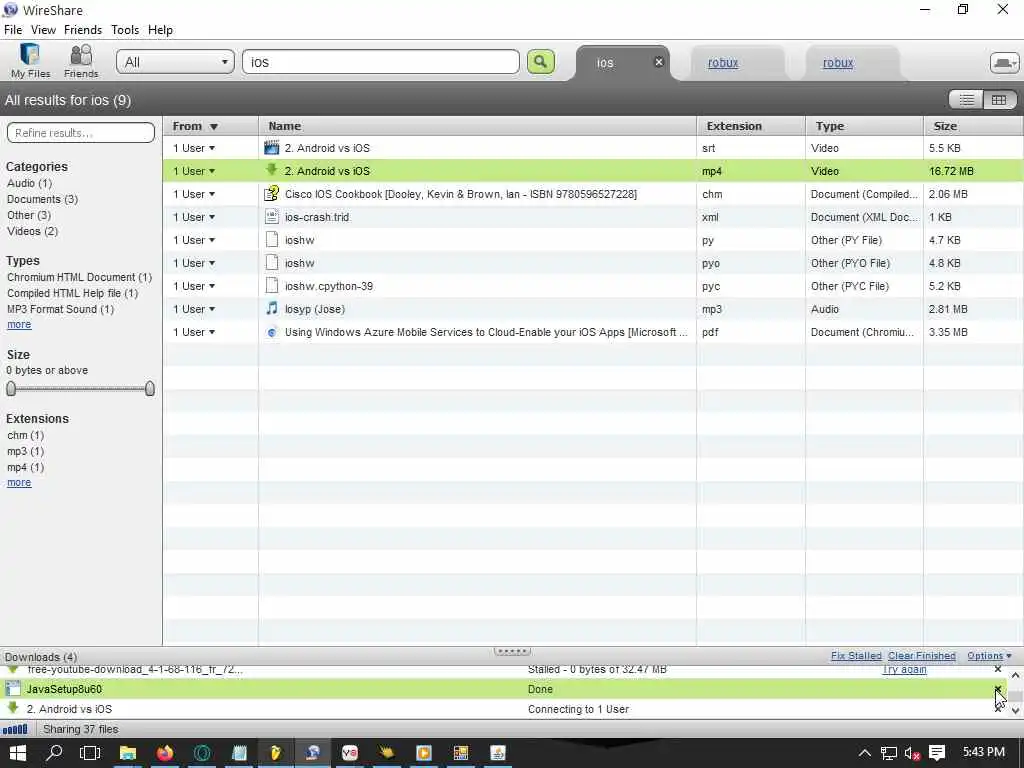
Task: Expand 1 User dropdown on Iosyp (Jose) row
Action: click(194, 309)
